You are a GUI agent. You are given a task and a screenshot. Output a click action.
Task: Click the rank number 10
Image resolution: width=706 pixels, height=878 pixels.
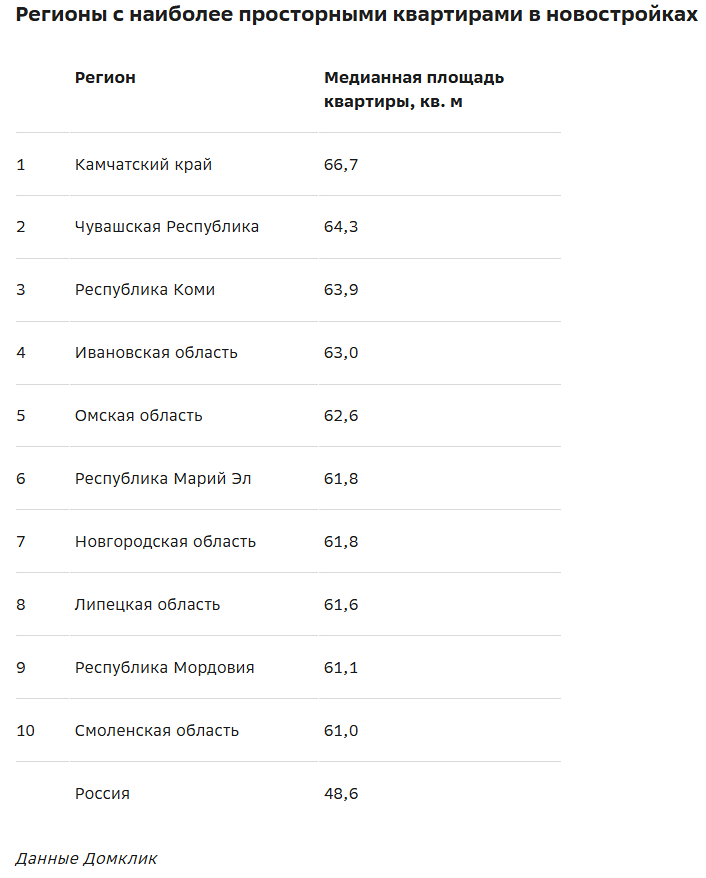click(25, 731)
